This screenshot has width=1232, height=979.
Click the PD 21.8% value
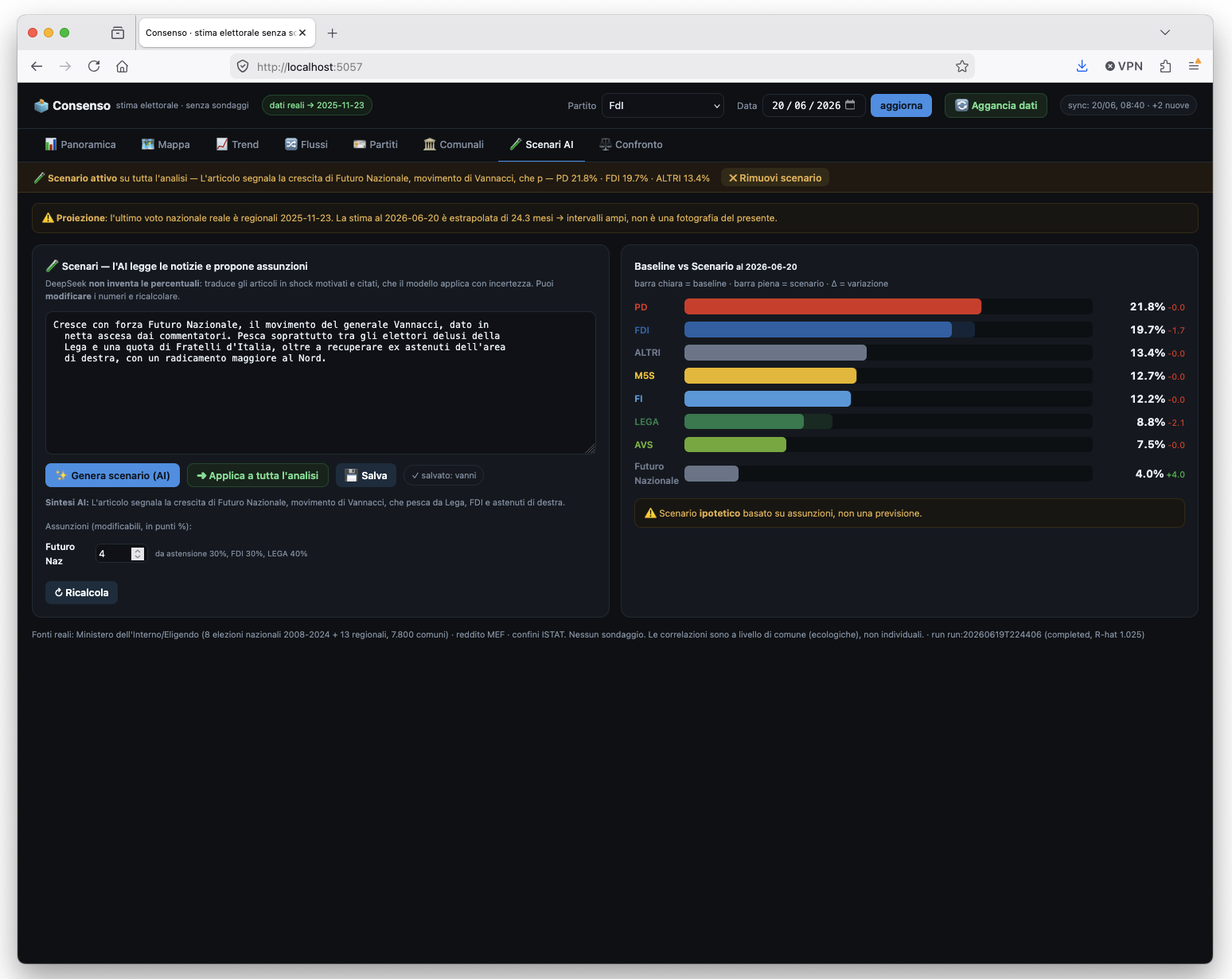[x=1147, y=306]
